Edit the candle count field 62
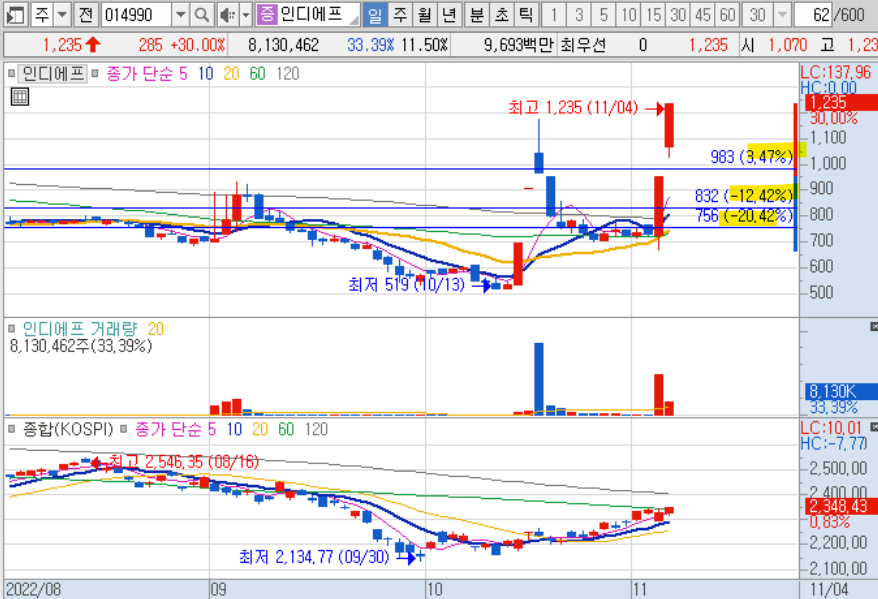 click(812, 15)
